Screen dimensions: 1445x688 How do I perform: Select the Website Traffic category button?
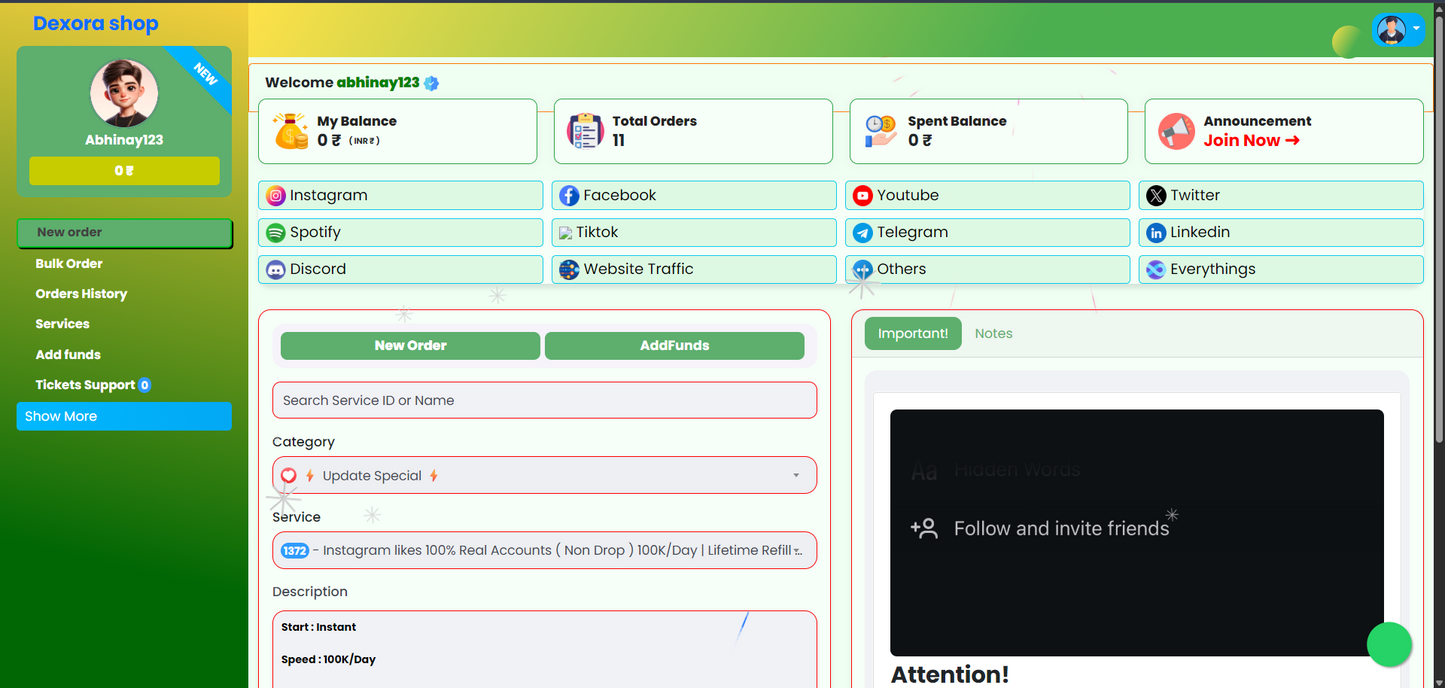tap(694, 269)
